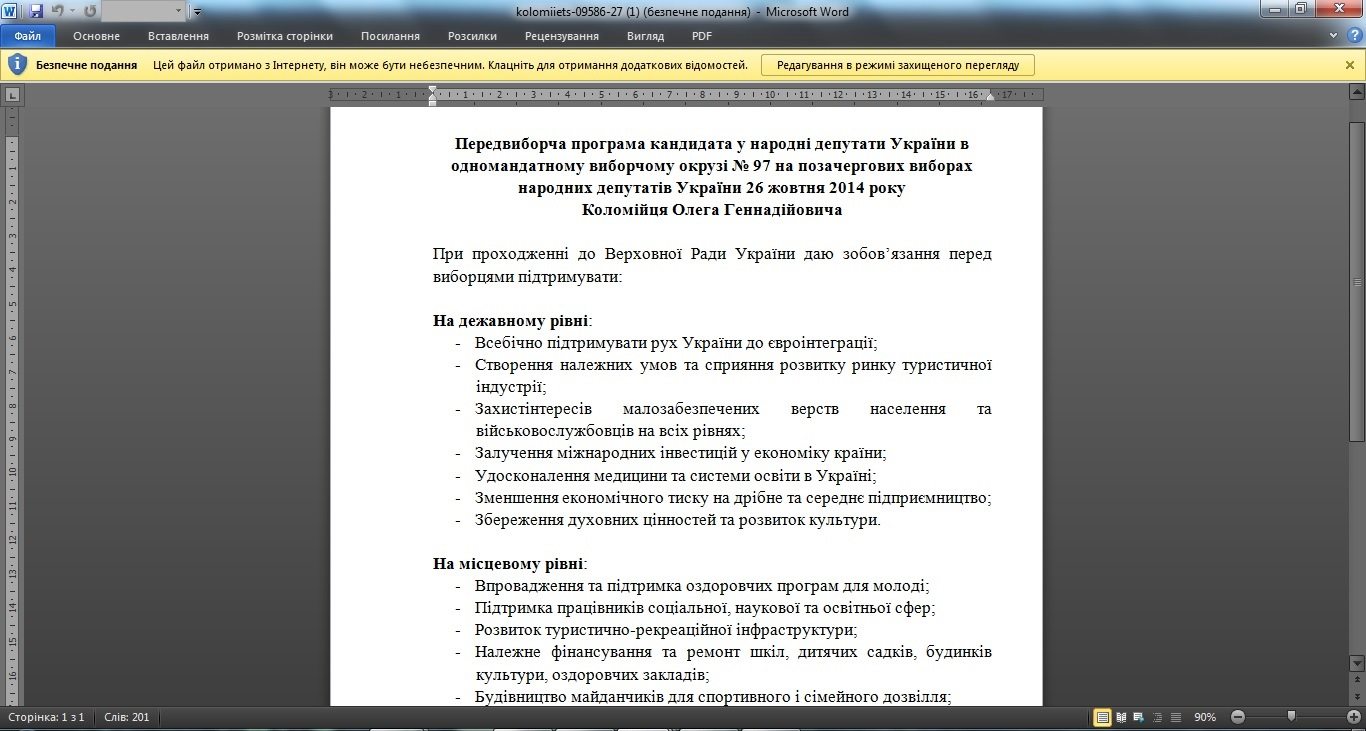Click the subheading На дежавному рівні
This screenshot has width=1366, height=731.
511,321
